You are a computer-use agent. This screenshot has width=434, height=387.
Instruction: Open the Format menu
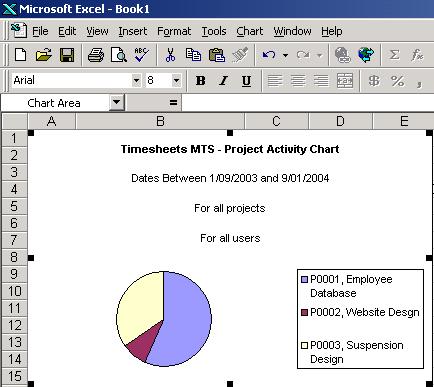tap(174, 31)
